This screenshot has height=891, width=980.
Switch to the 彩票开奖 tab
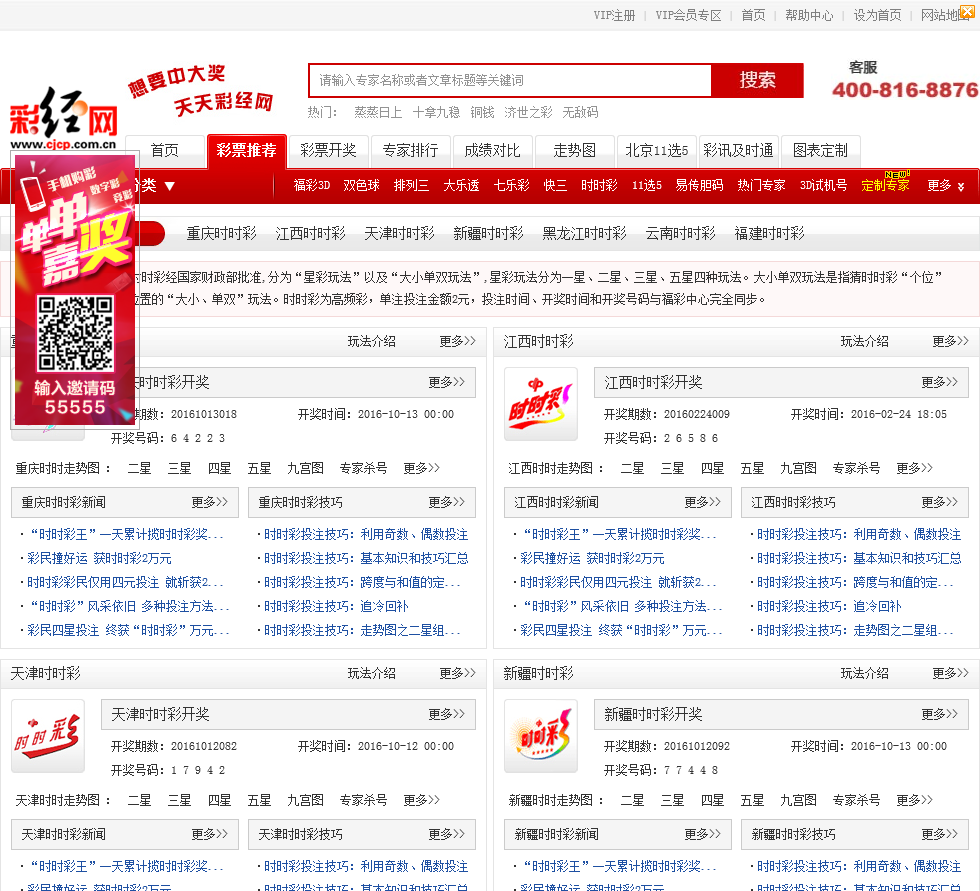pos(328,151)
